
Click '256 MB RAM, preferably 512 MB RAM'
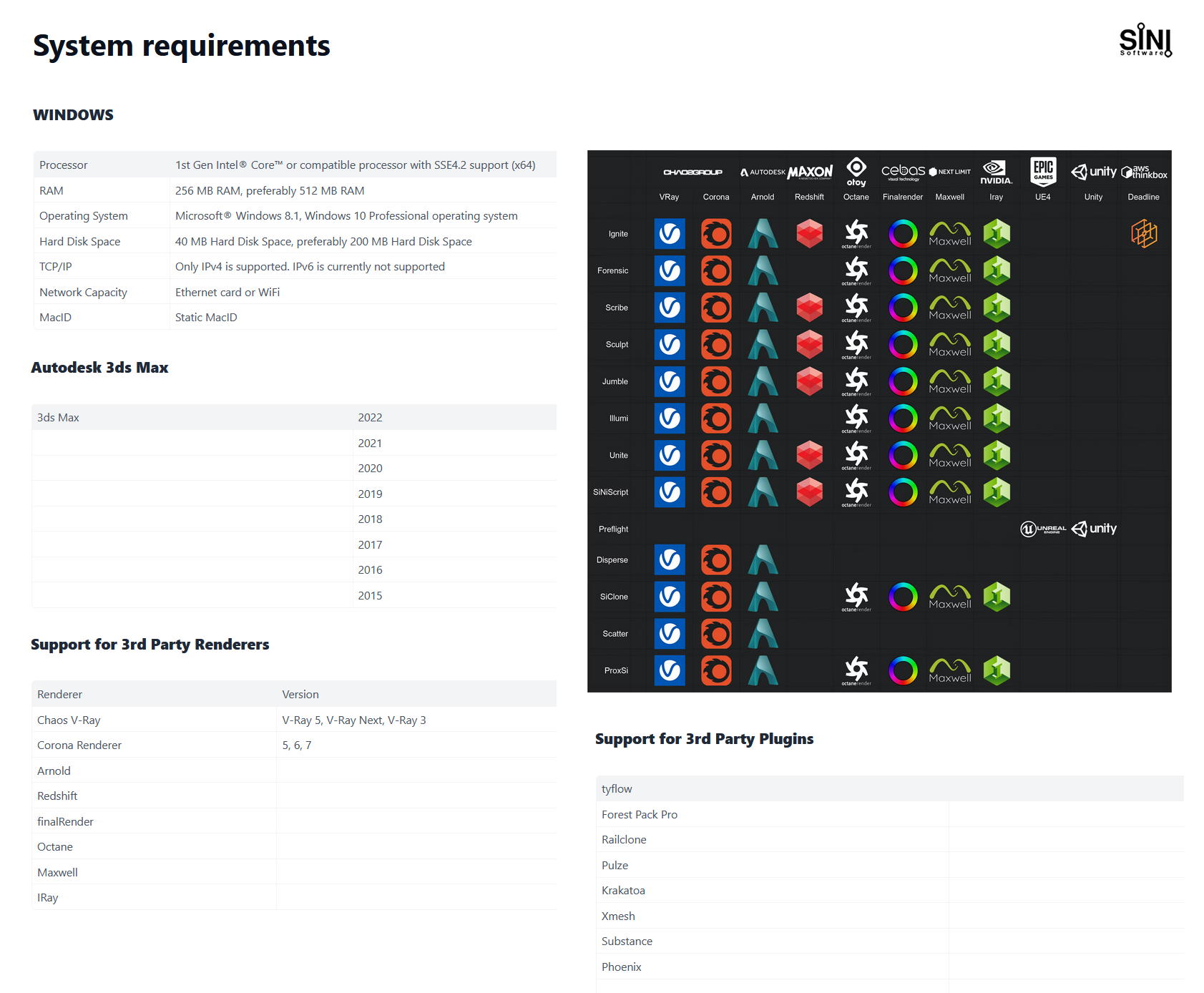[270, 190]
